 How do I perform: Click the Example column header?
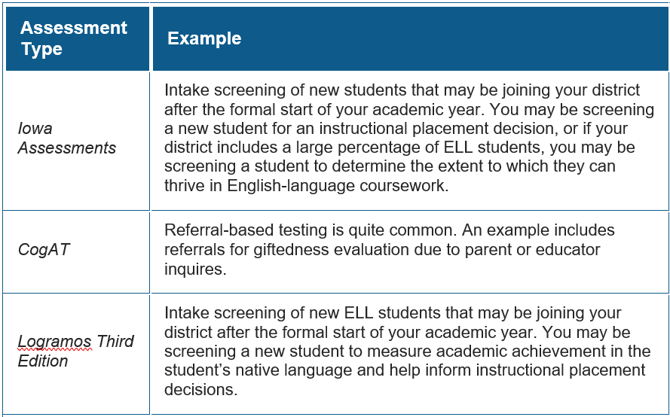[x=410, y=38]
